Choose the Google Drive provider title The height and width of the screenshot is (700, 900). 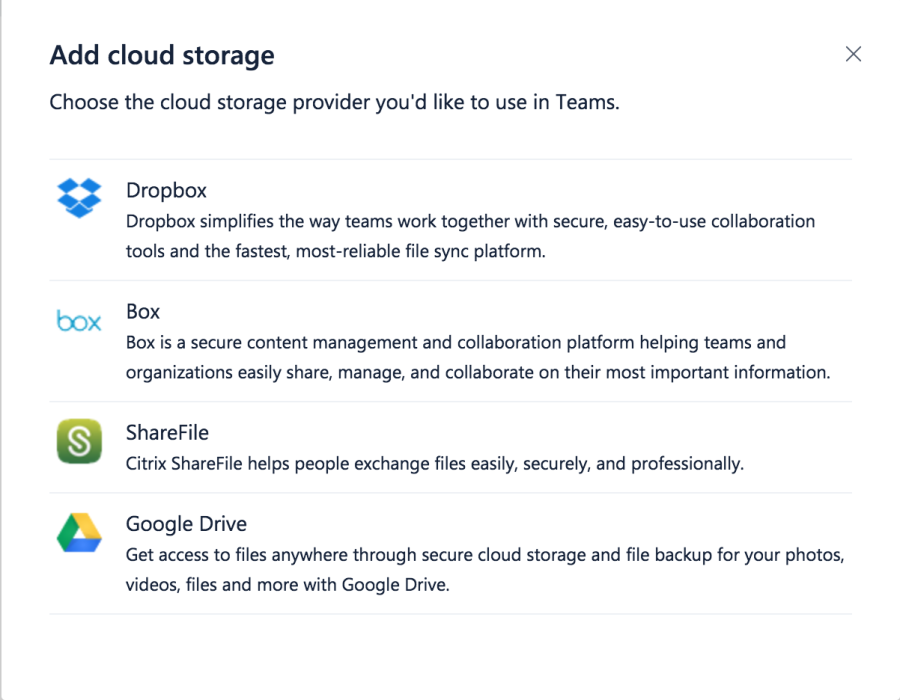[x=187, y=524]
